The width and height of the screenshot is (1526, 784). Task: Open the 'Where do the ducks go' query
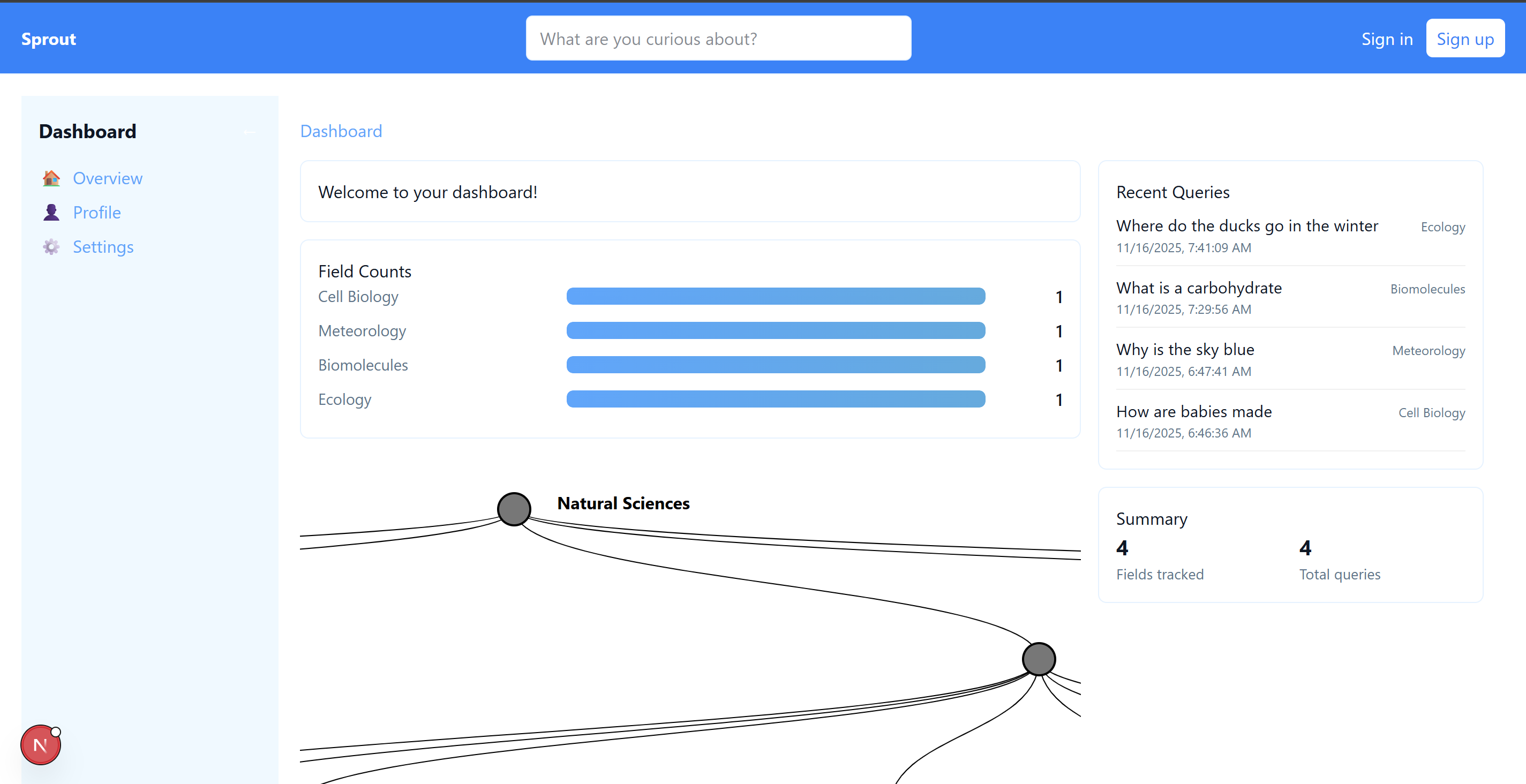tap(1247, 225)
